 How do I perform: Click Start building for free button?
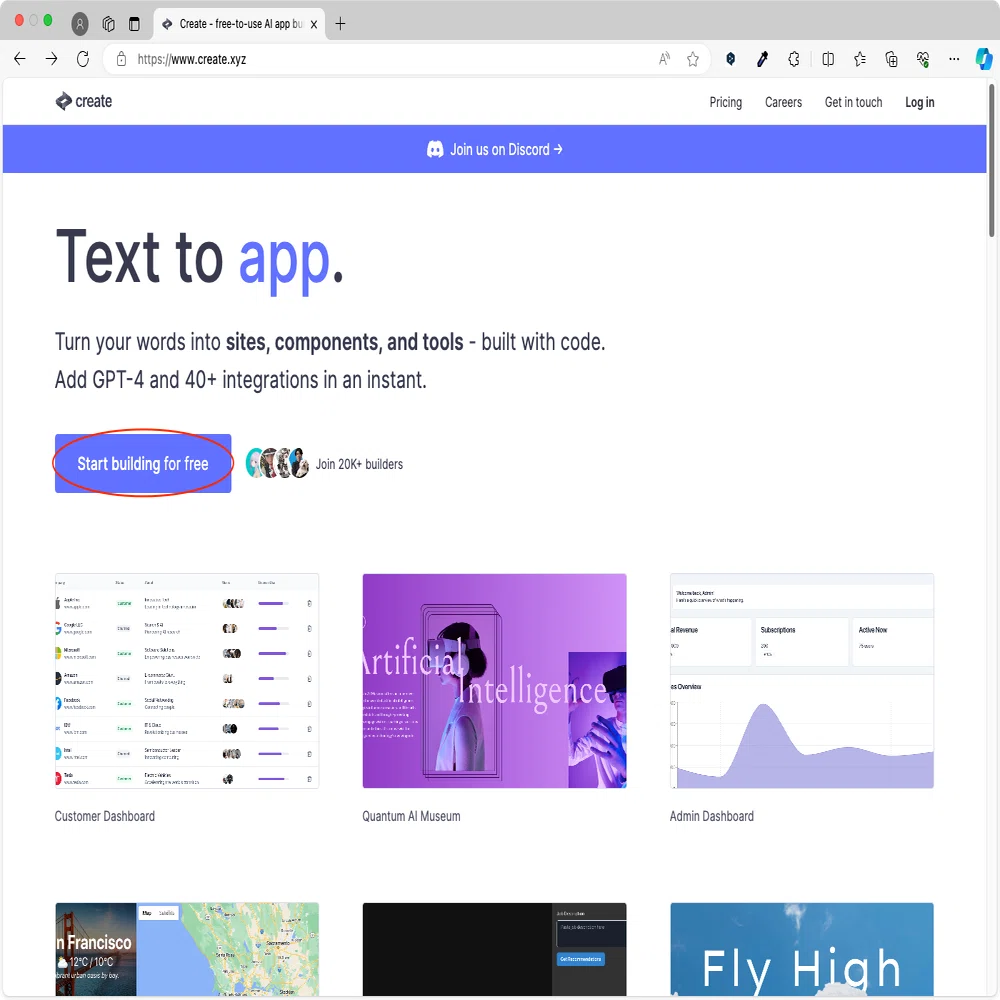pos(143,464)
